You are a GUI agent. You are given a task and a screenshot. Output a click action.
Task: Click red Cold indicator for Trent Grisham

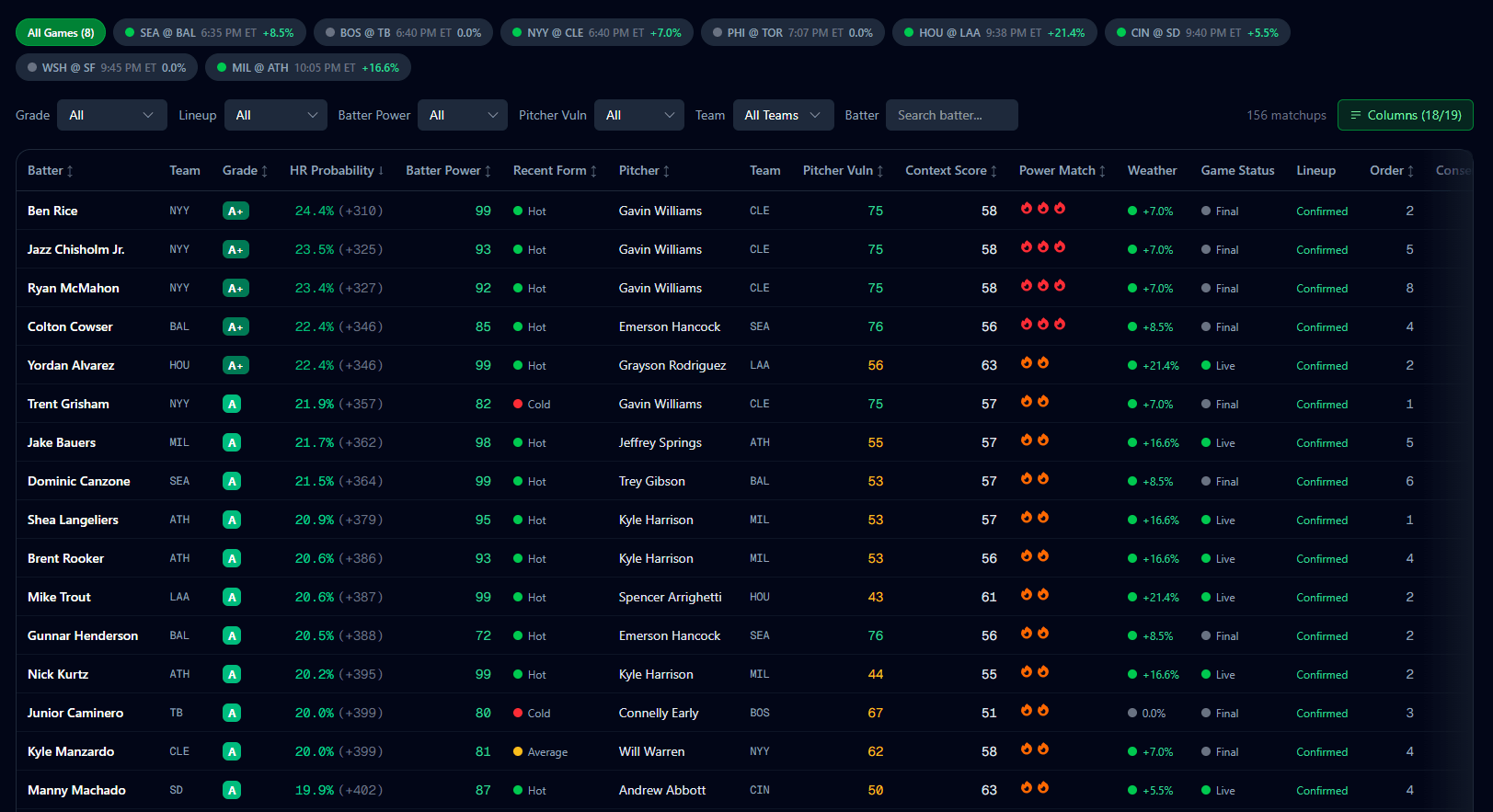click(x=532, y=404)
